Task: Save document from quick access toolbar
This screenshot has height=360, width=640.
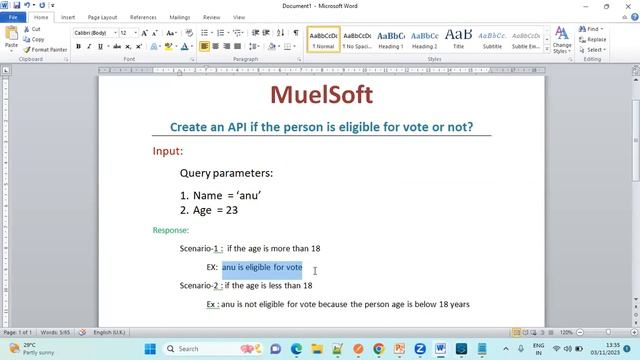Action: pyautogui.click(x=17, y=5)
